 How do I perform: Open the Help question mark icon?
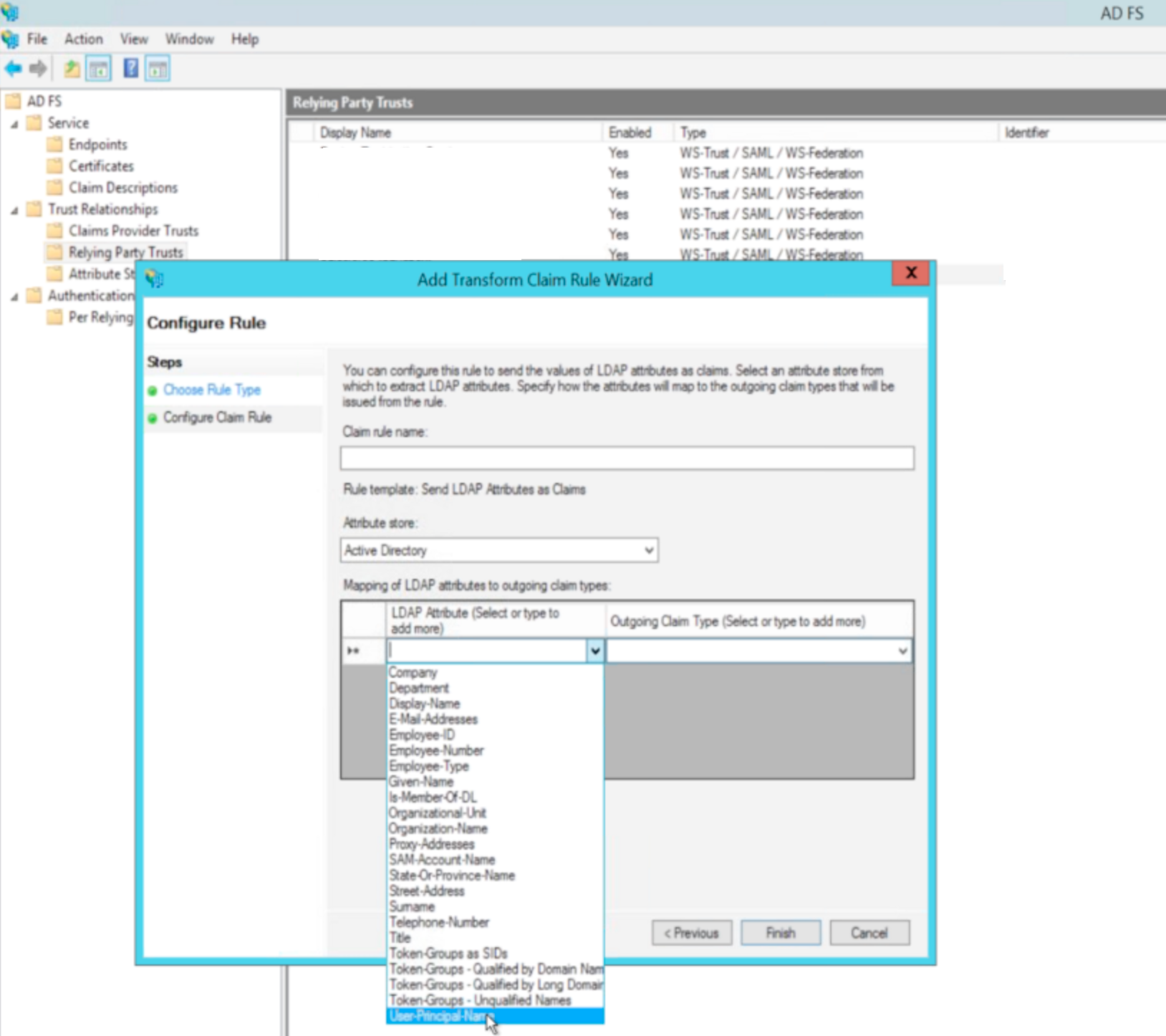[x=131, y=69]
